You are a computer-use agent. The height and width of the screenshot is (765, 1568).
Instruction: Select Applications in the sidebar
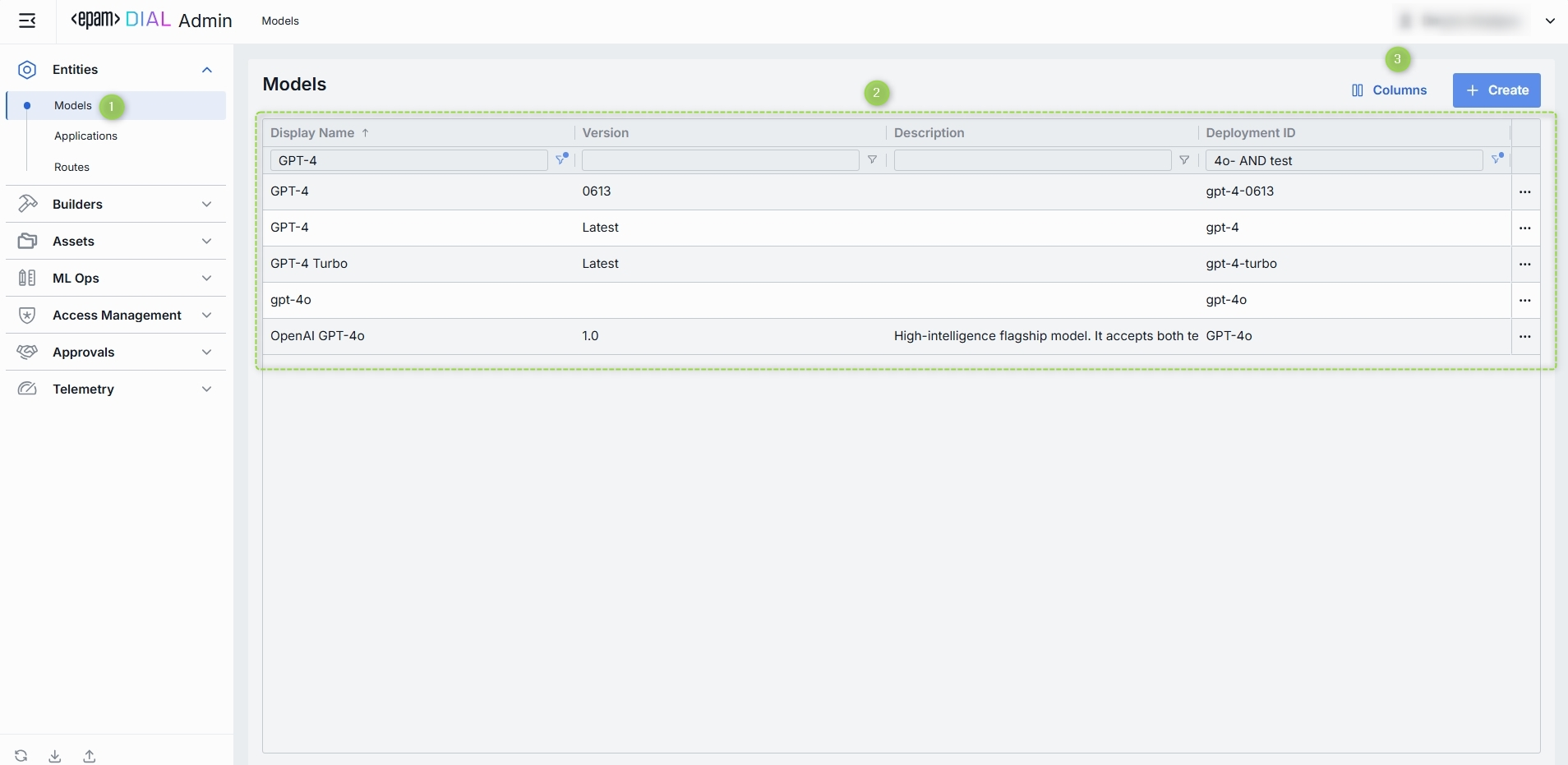click(x=85, y=136)
